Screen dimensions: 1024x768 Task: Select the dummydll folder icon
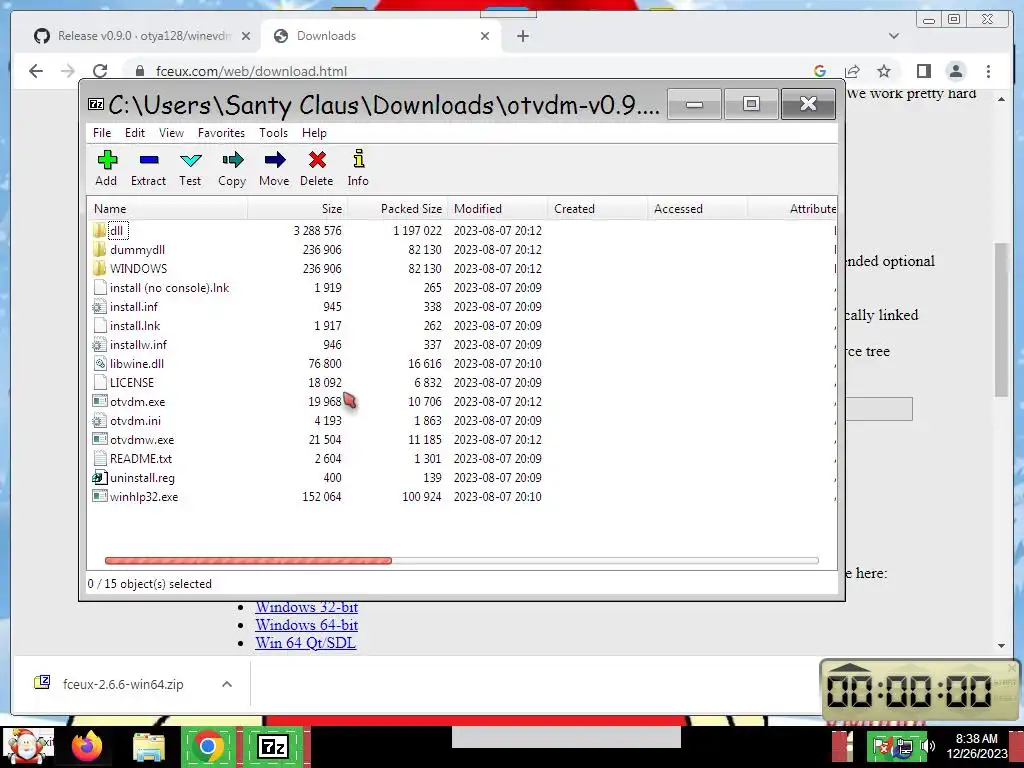click(x=99, y=249)
